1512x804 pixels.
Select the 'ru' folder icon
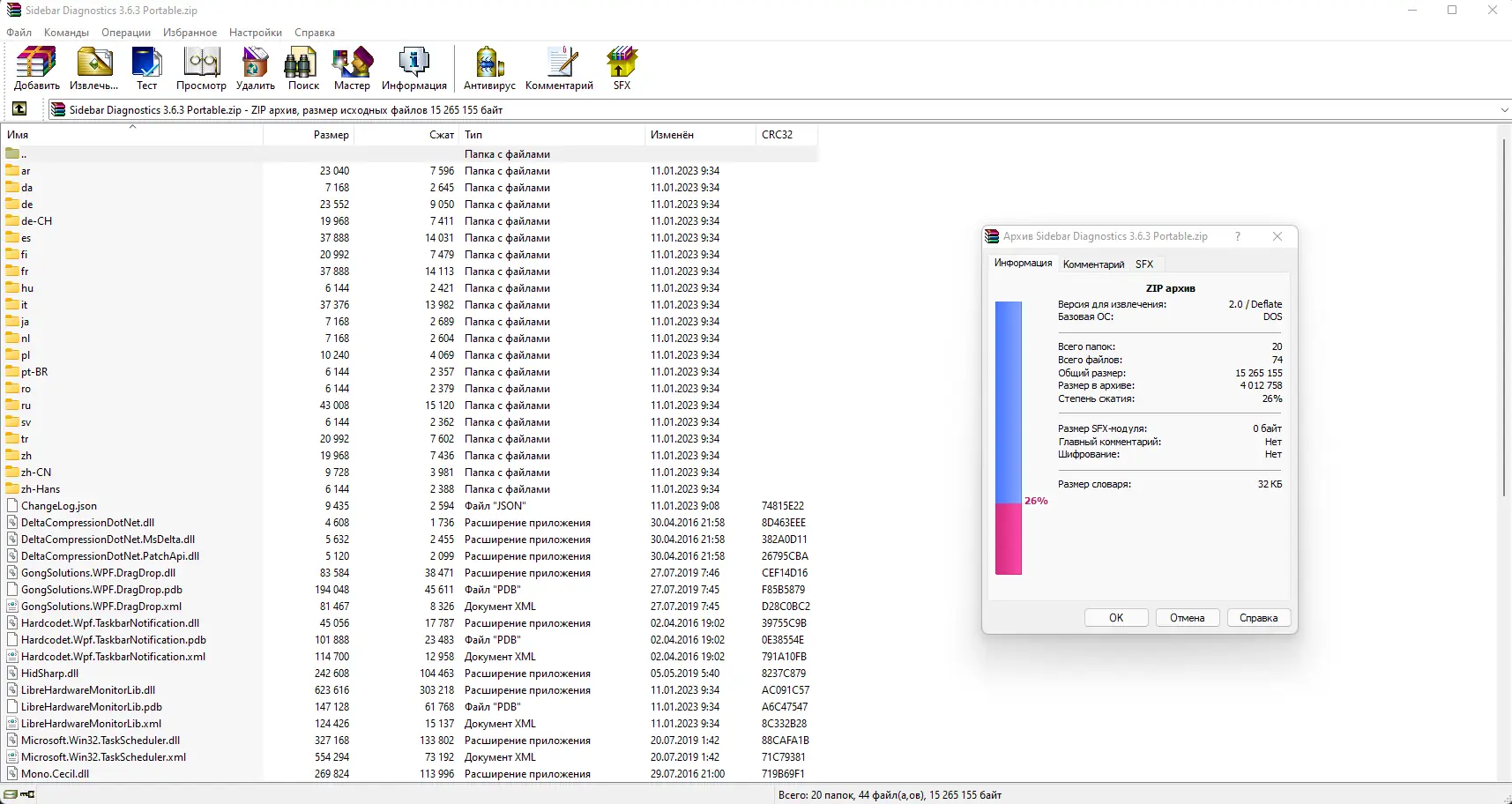tap(12, 406)
